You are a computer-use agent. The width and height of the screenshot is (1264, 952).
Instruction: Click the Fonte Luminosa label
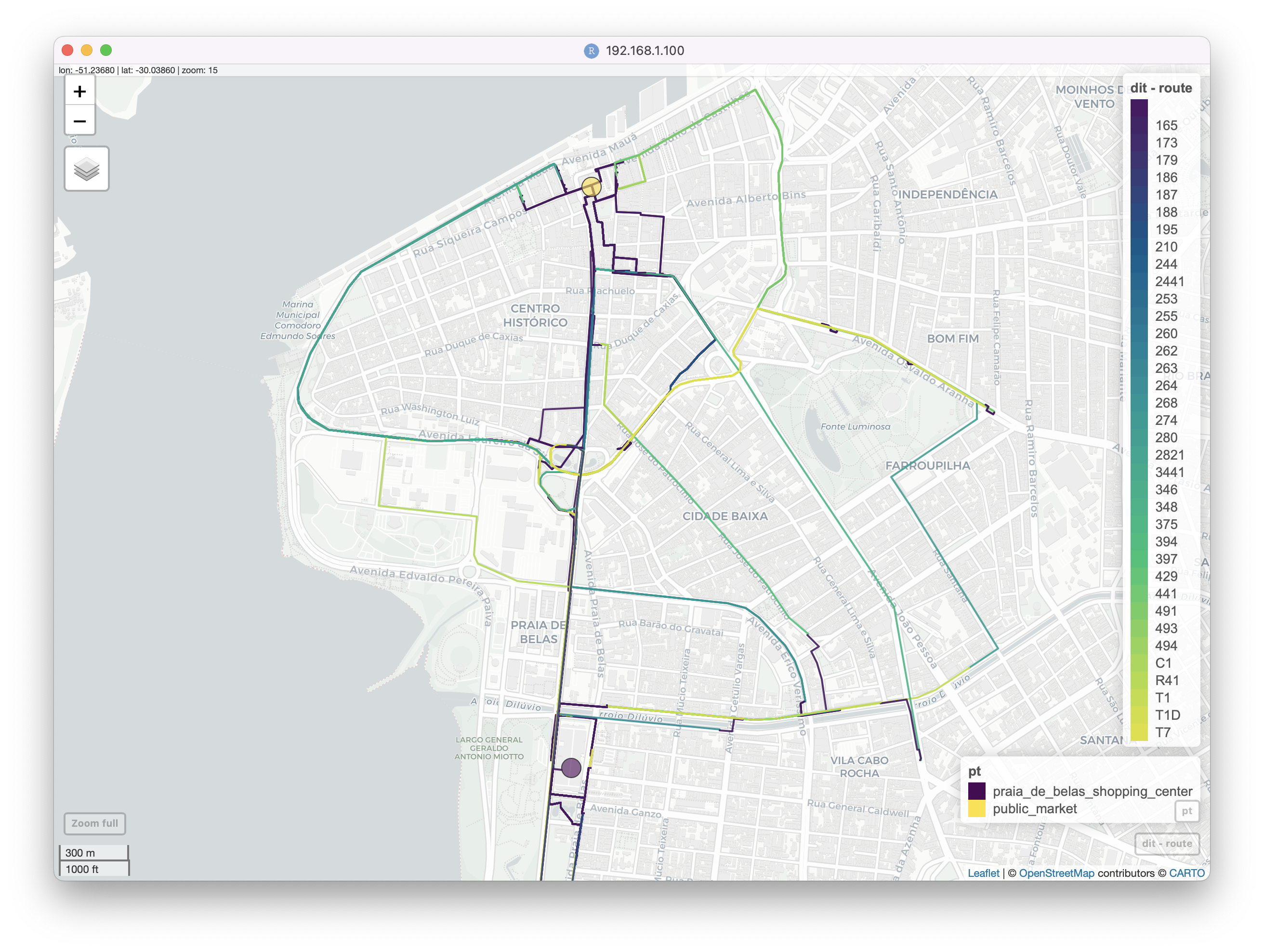click(855, 426)
